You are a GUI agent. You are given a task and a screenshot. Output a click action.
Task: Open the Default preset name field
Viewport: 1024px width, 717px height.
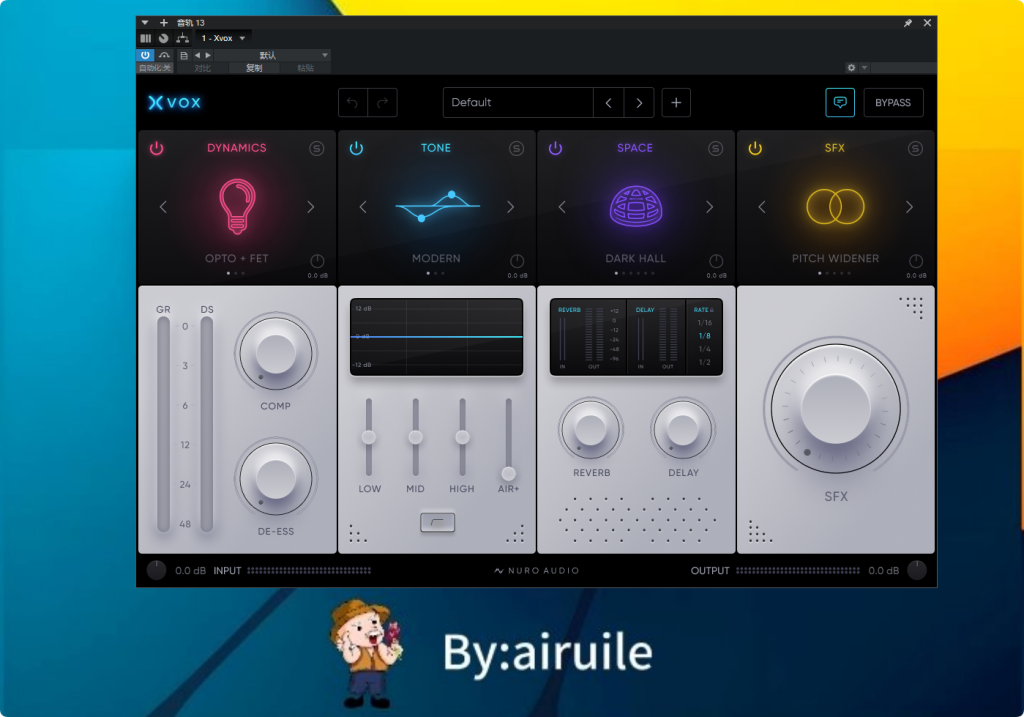(518, 103)
